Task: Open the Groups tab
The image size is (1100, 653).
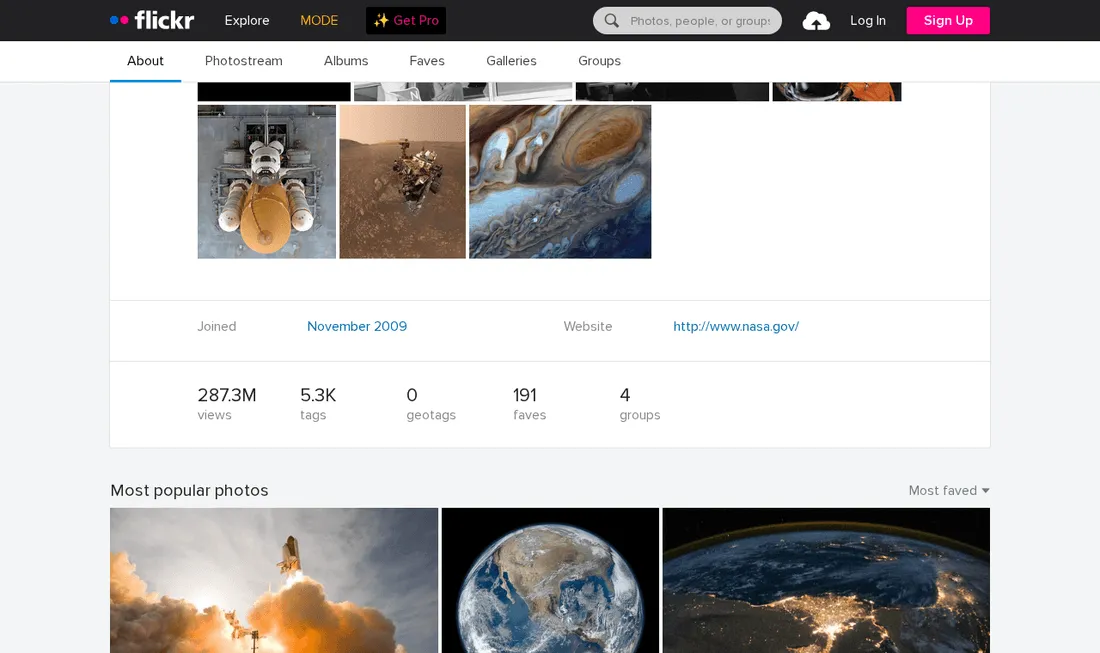Action: coord(599,61)
